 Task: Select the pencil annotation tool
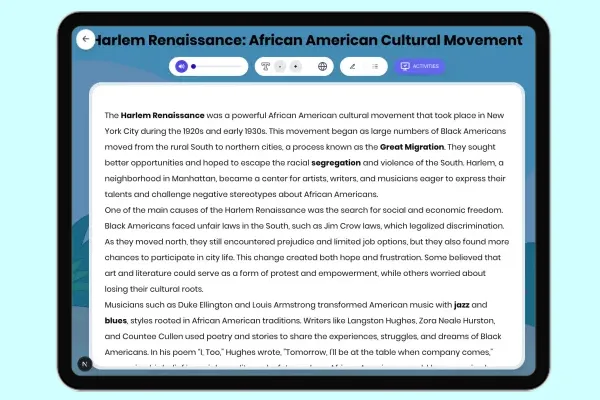coord(352,67)
